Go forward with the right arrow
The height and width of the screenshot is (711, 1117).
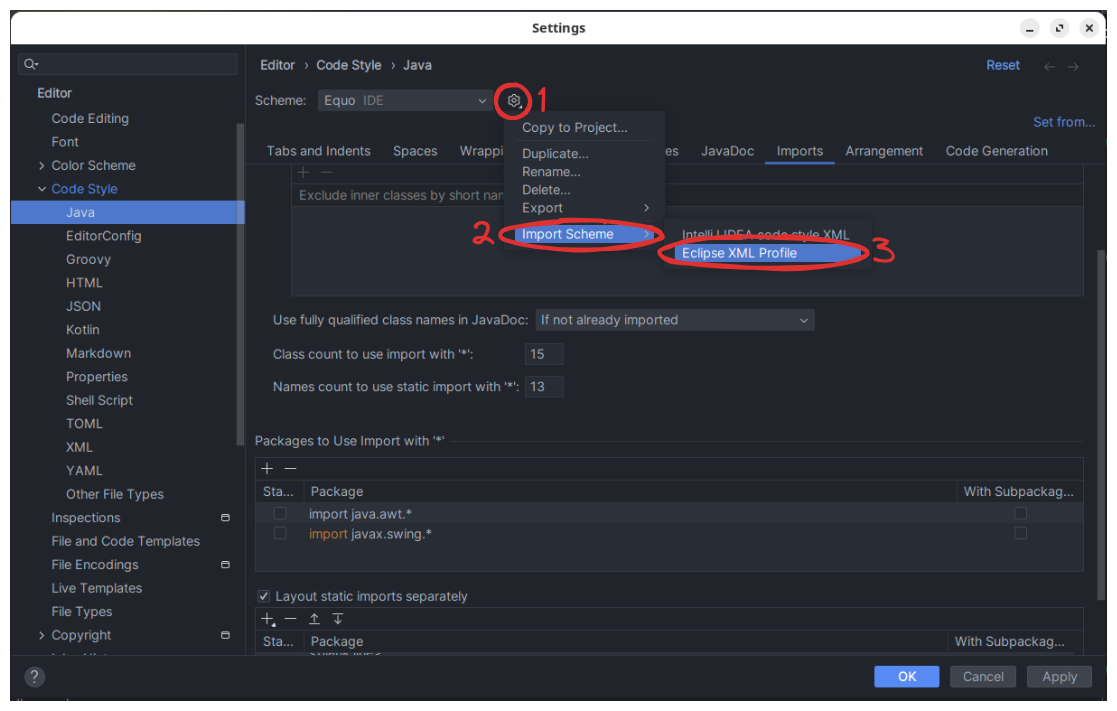coord(1073,66)
